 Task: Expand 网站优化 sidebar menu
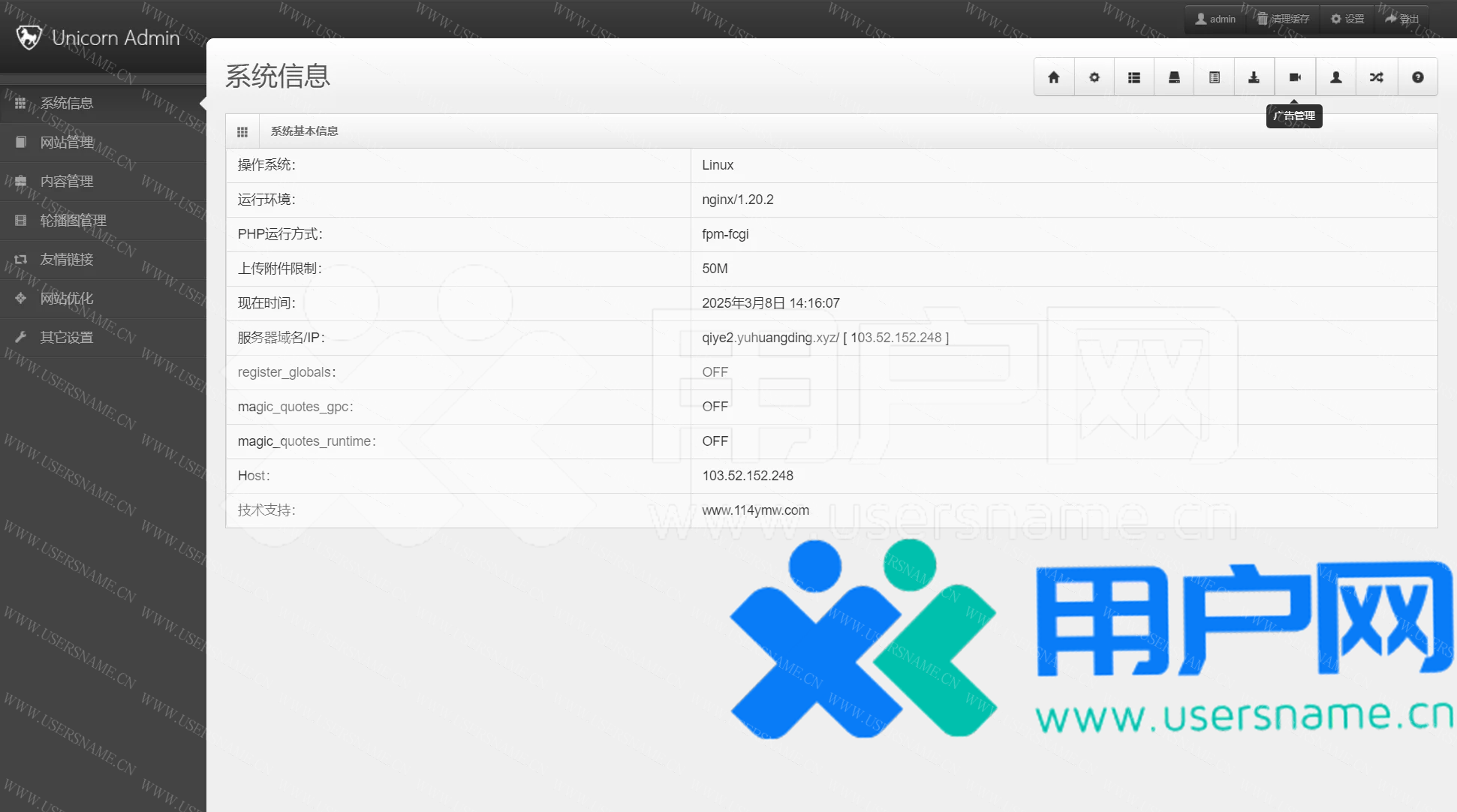tap(67, 299)
